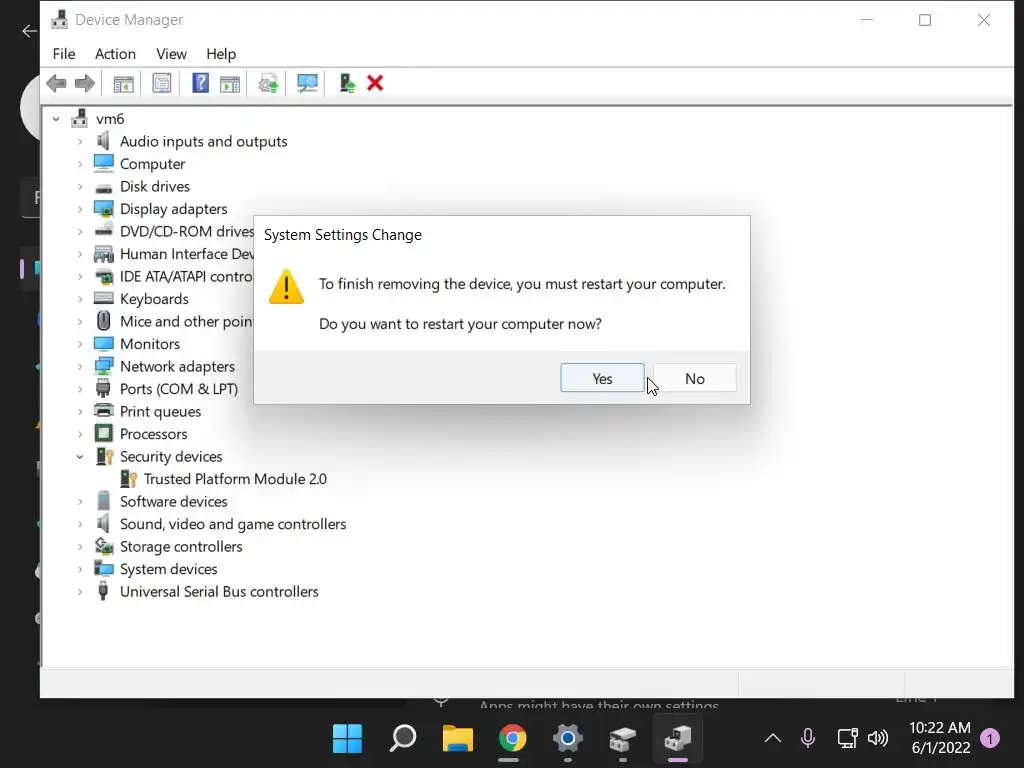The width and height of the screenshot is (1024, 768).
Task: Open taskbar Search
Action: [x=403, y=739]
